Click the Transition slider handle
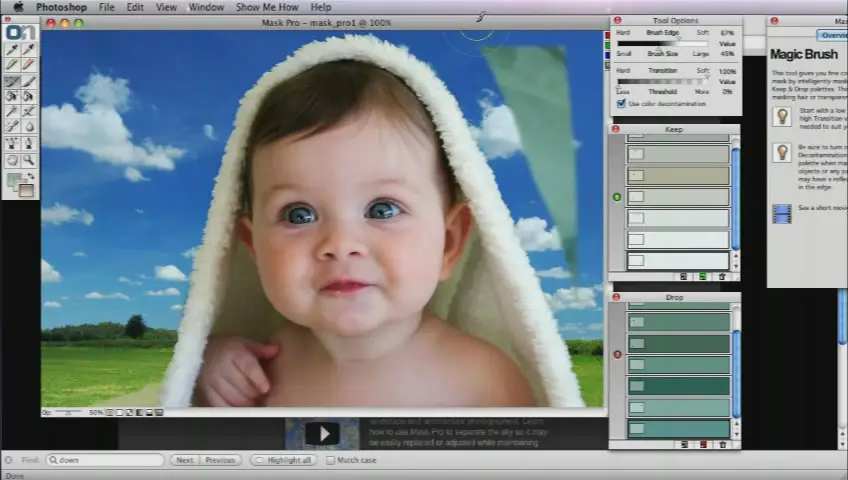848x480 pixels. (707, 76)
